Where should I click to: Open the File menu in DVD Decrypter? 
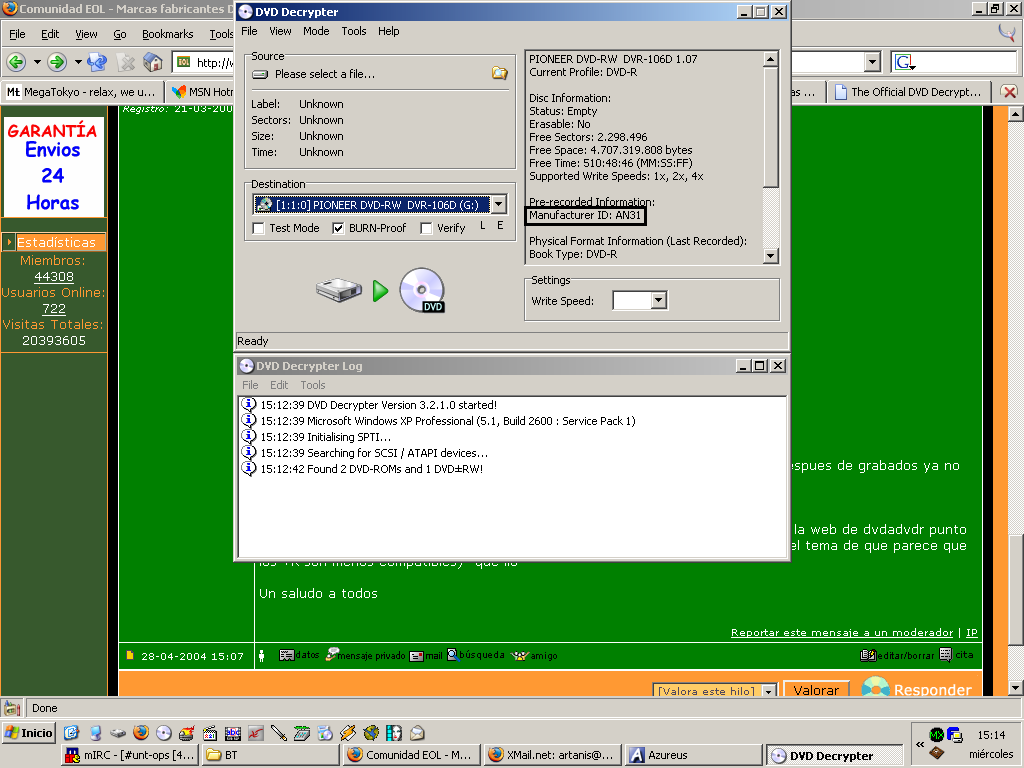(249, 31)
